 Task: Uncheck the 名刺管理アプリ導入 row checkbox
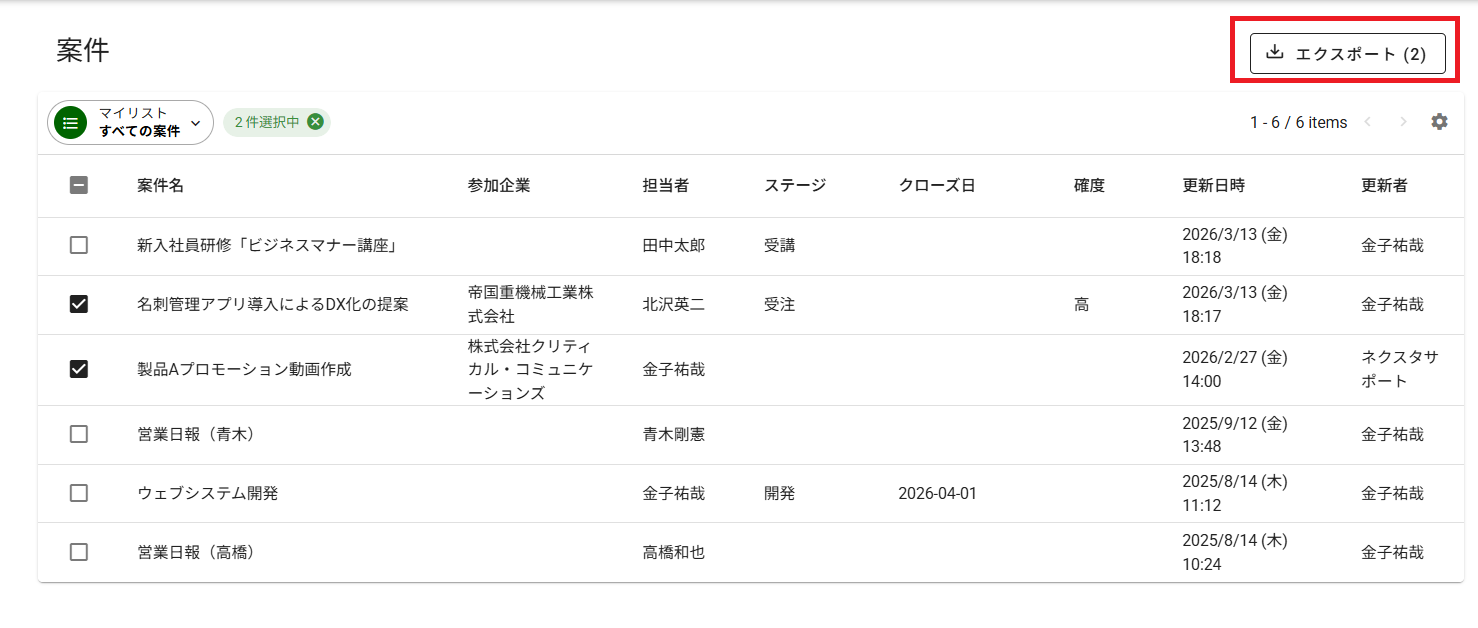[x=79, y=305]
